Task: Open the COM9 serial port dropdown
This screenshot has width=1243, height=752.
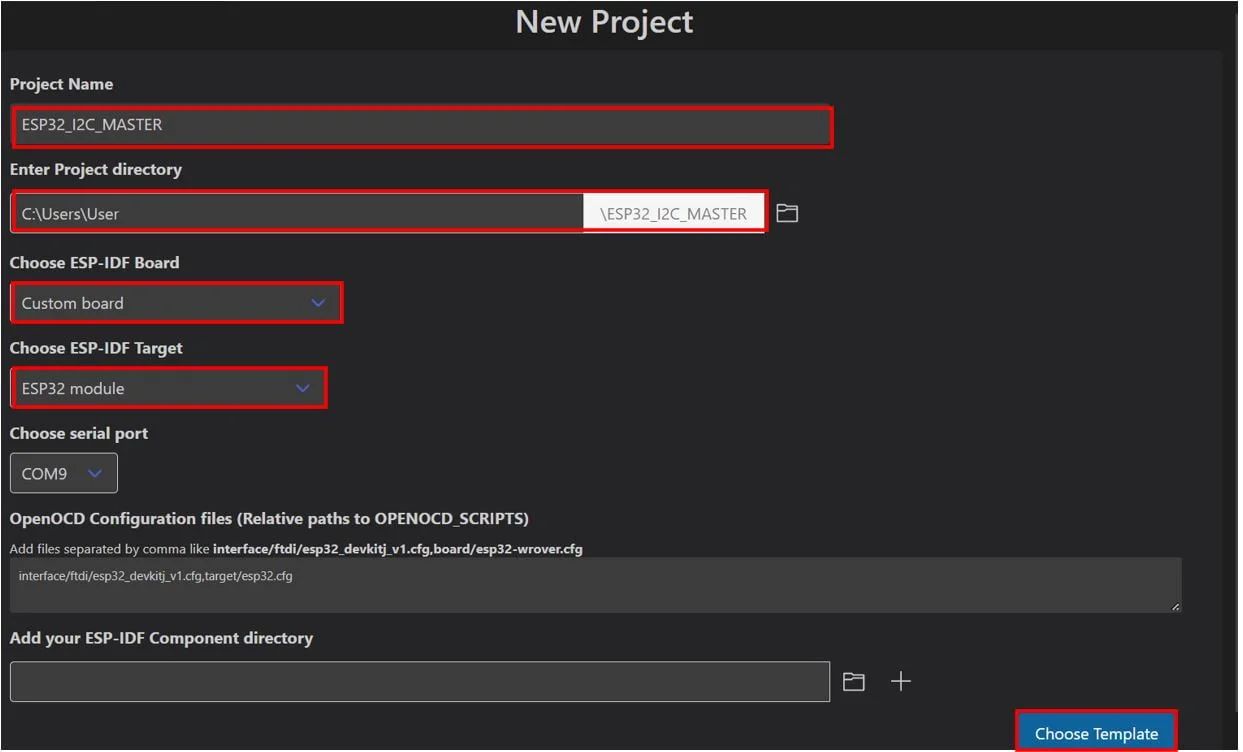Action: coord(64,473)
